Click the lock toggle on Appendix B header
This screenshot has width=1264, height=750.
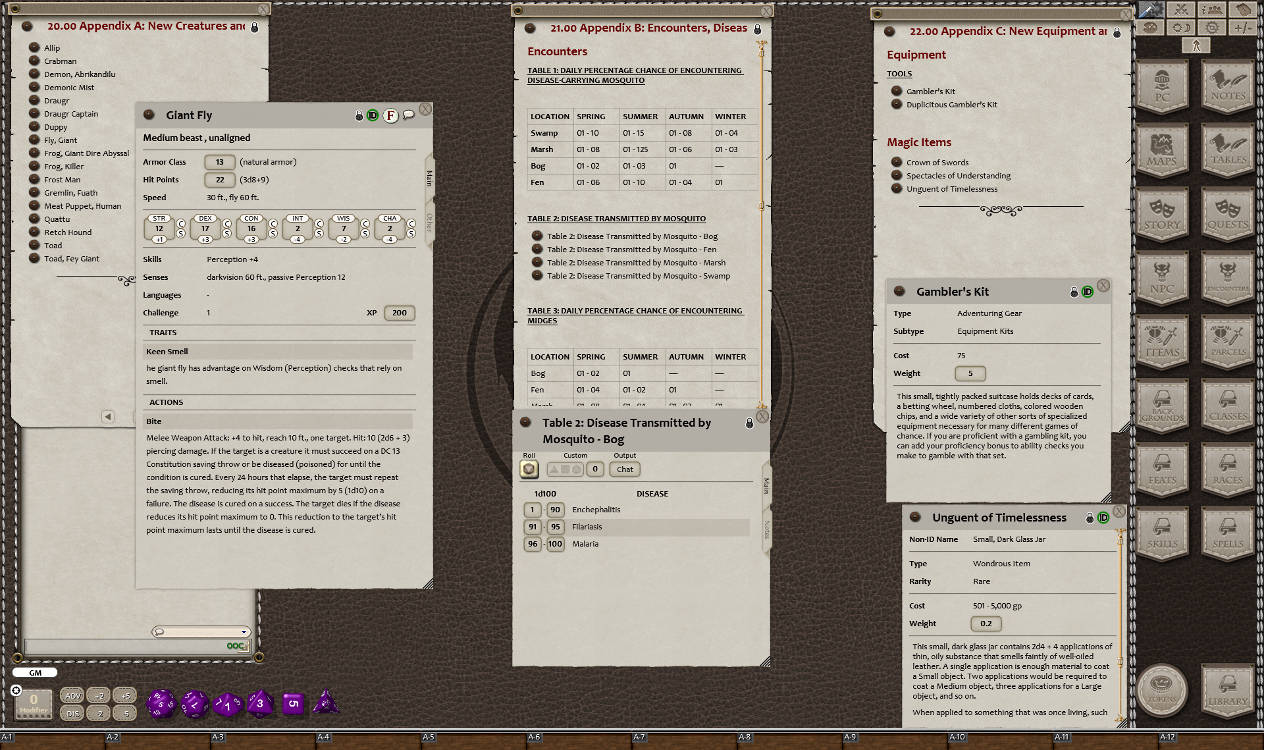(x=758, y=29)
